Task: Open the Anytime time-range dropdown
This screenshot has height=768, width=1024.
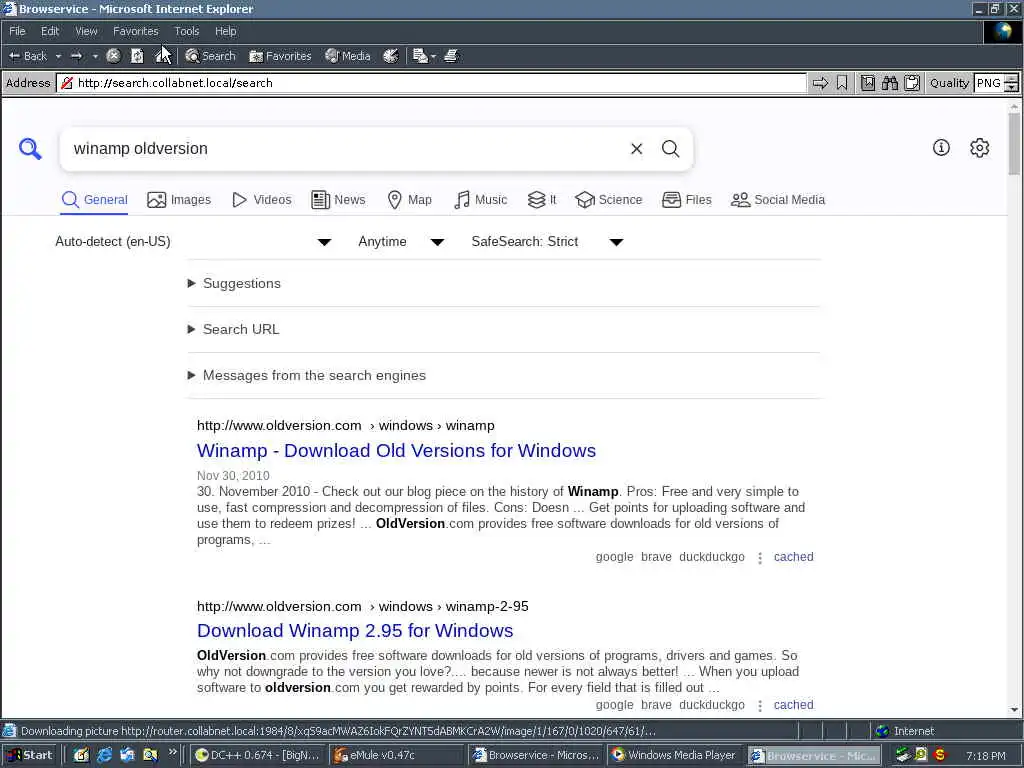Action: tap(401, 242)
